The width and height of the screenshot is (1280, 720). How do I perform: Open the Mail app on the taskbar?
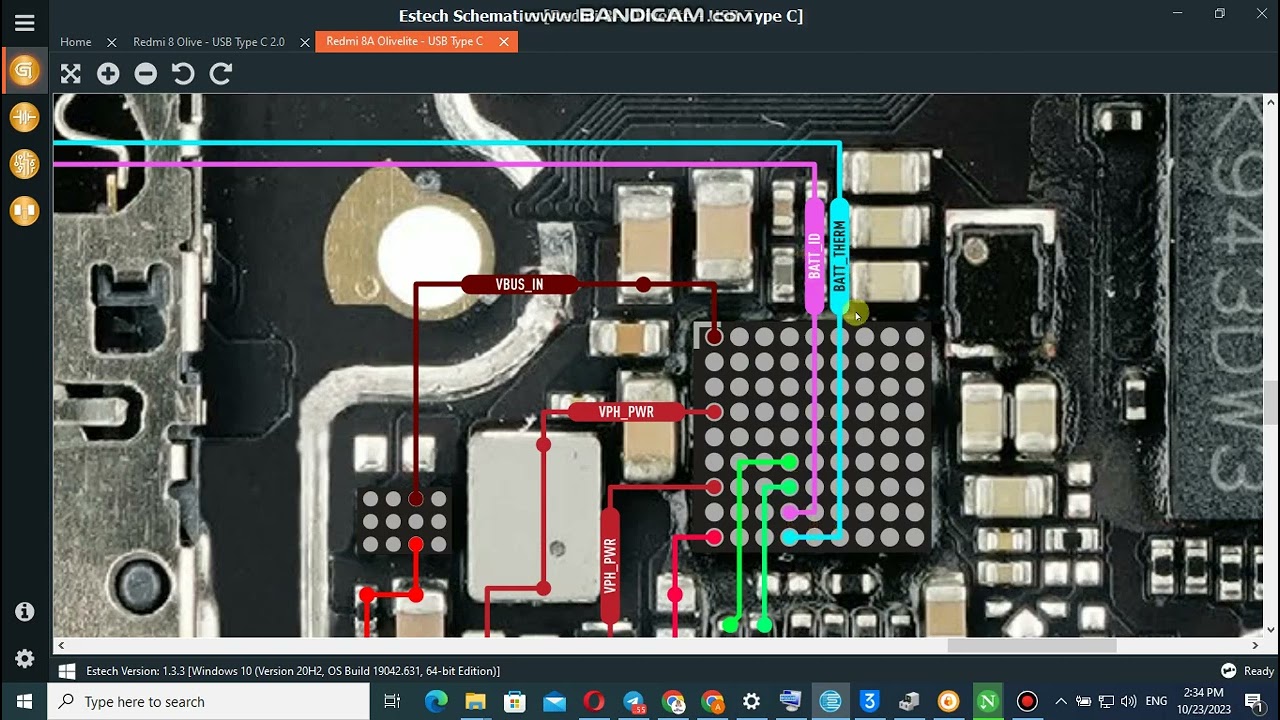click(x=555, y=701)
